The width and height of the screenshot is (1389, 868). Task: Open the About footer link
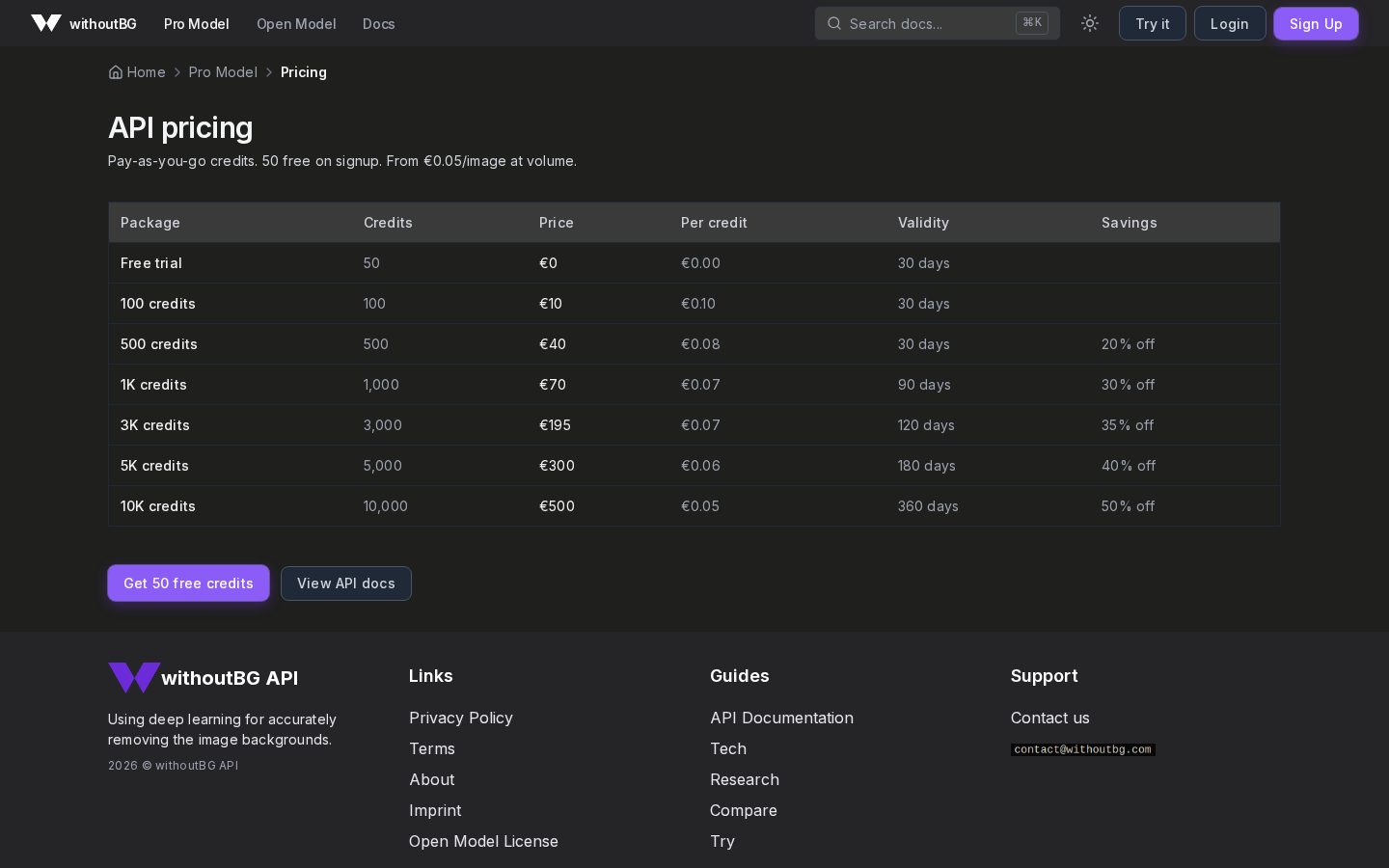pyautogui.click(x=432, y=779)
